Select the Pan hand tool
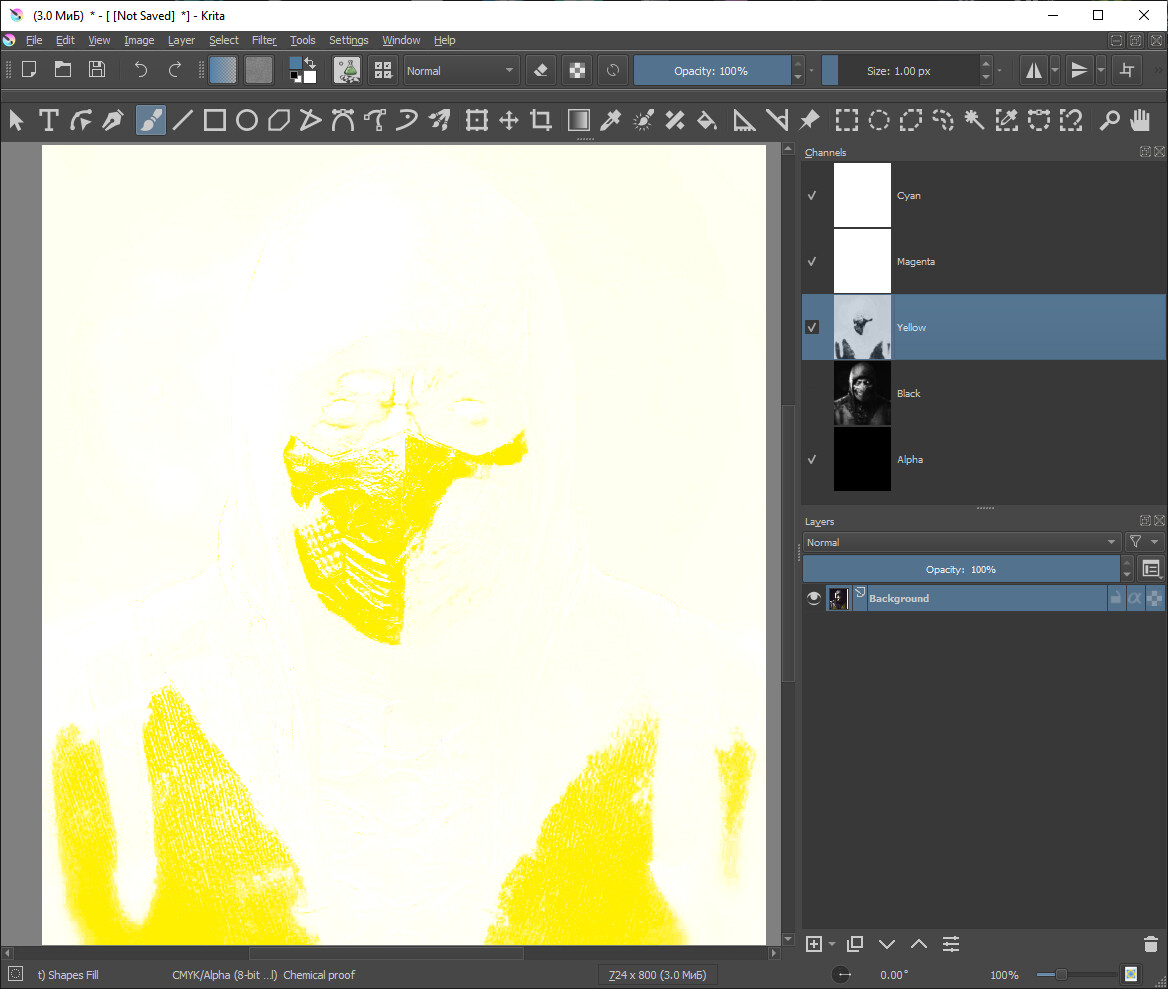1168x989 pixels. (x=1140, y=121)
